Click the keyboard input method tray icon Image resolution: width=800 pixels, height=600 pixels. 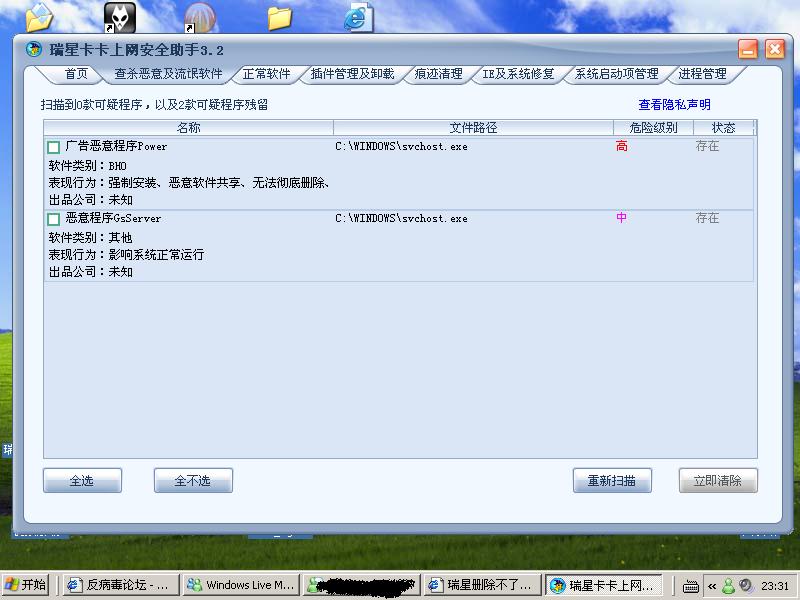690,586
